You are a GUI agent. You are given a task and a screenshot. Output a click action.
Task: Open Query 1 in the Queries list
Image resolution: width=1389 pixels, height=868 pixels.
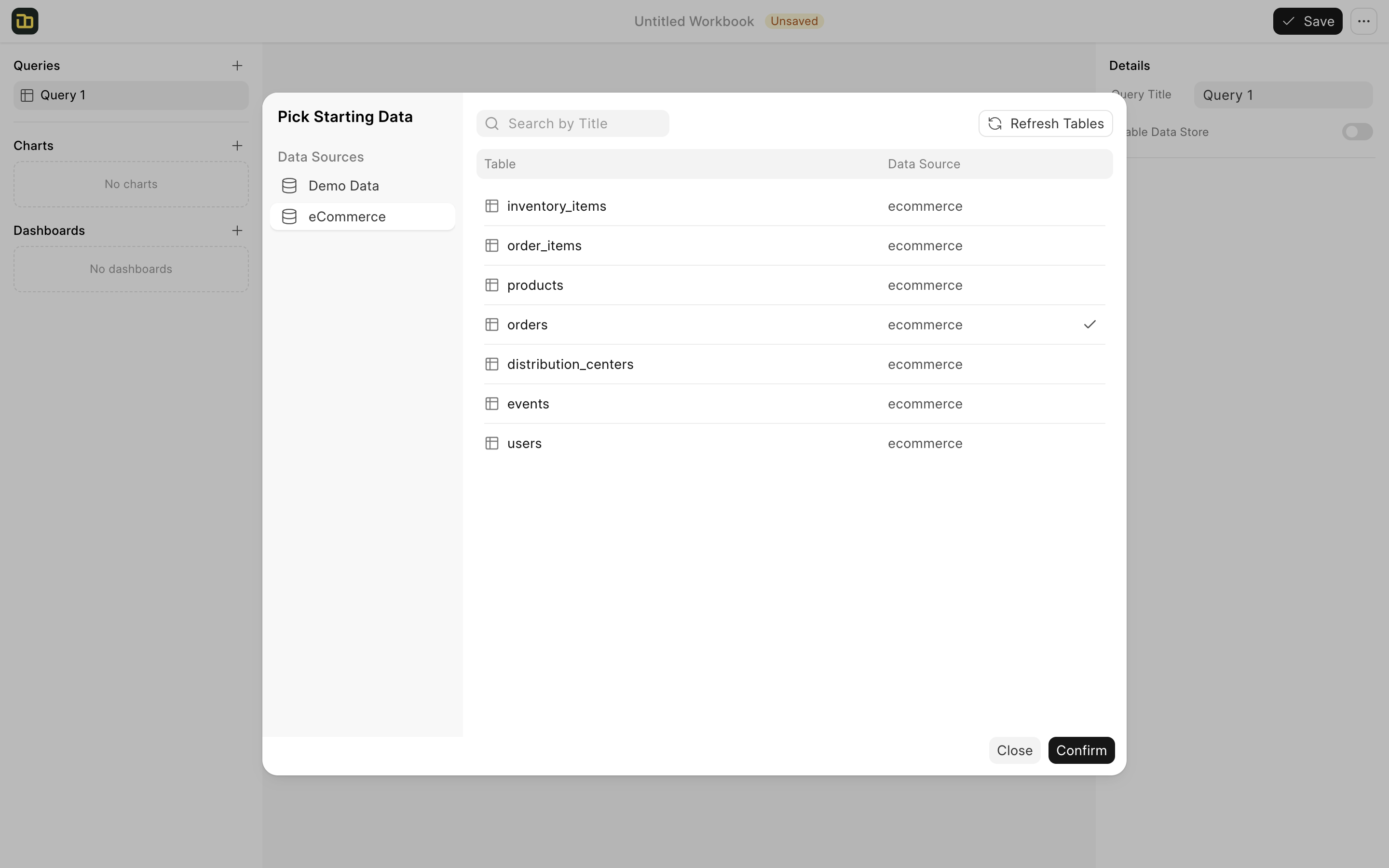point(131,95)
